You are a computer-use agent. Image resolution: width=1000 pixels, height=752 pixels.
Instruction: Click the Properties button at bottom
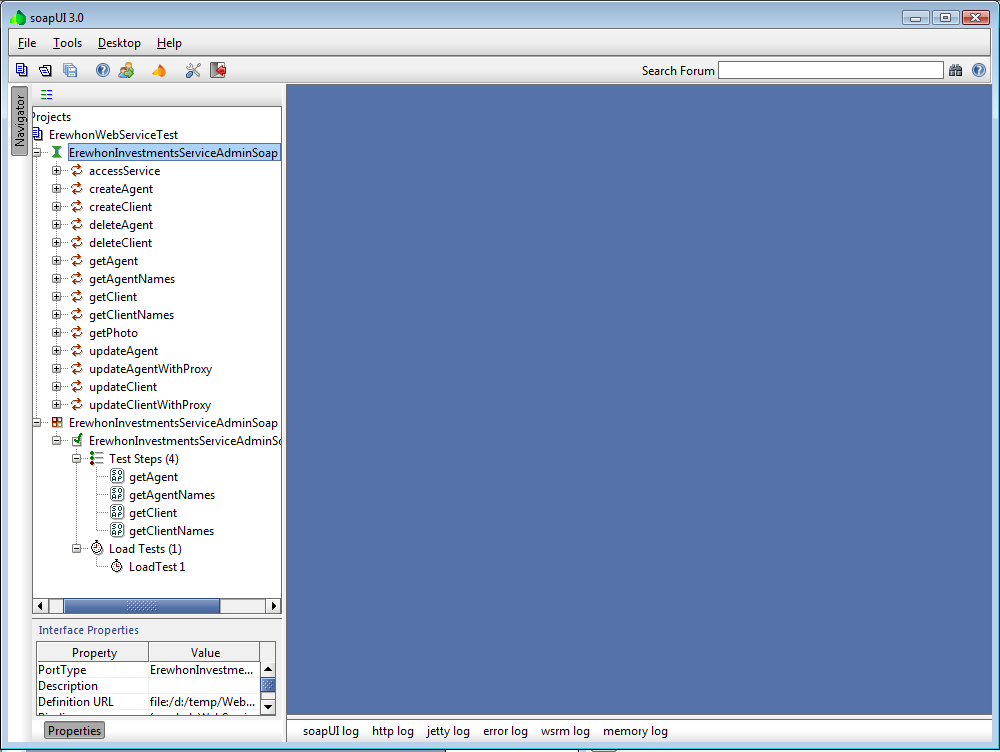point(75,731)
